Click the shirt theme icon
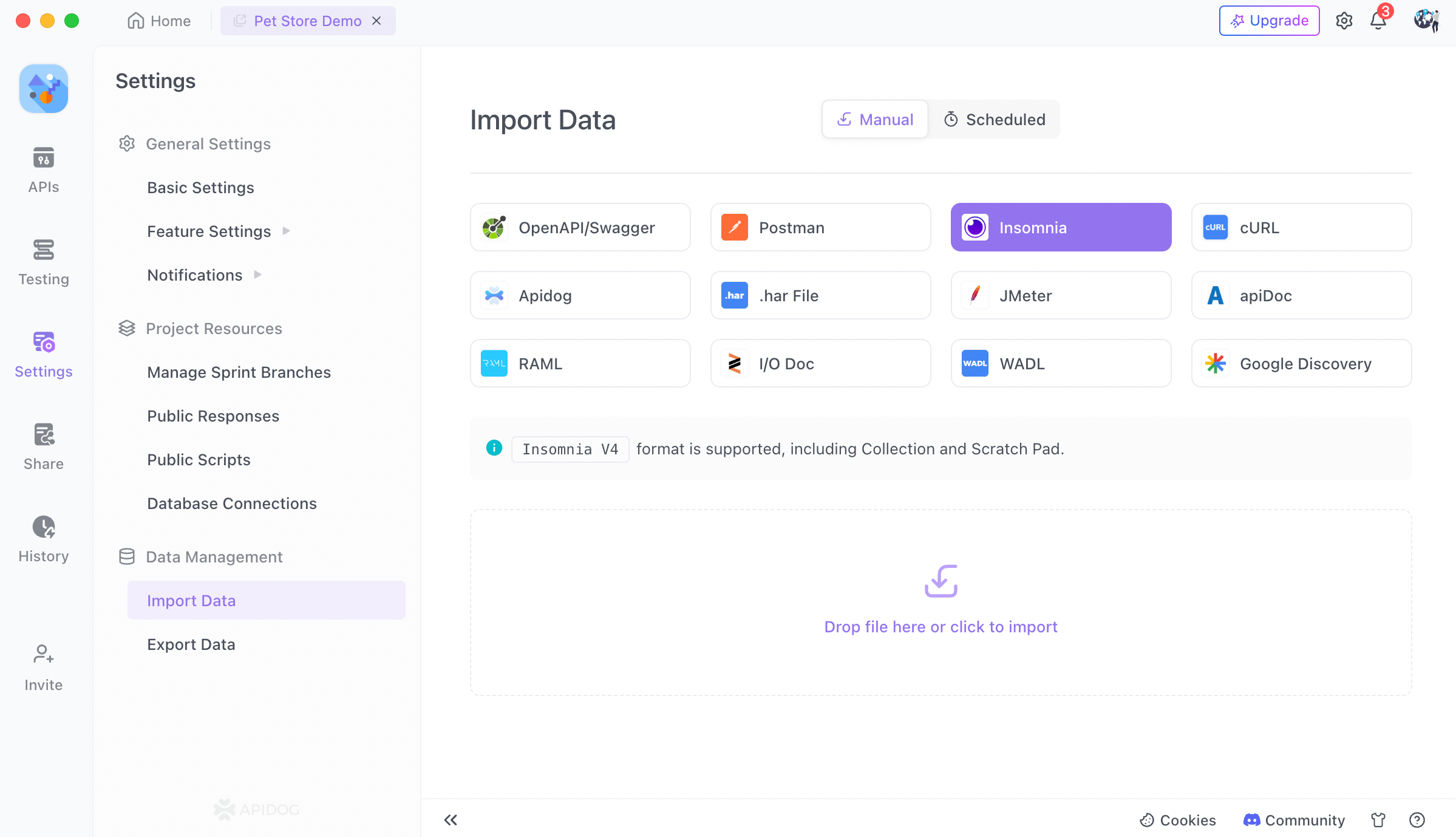 coord(1378,820)
